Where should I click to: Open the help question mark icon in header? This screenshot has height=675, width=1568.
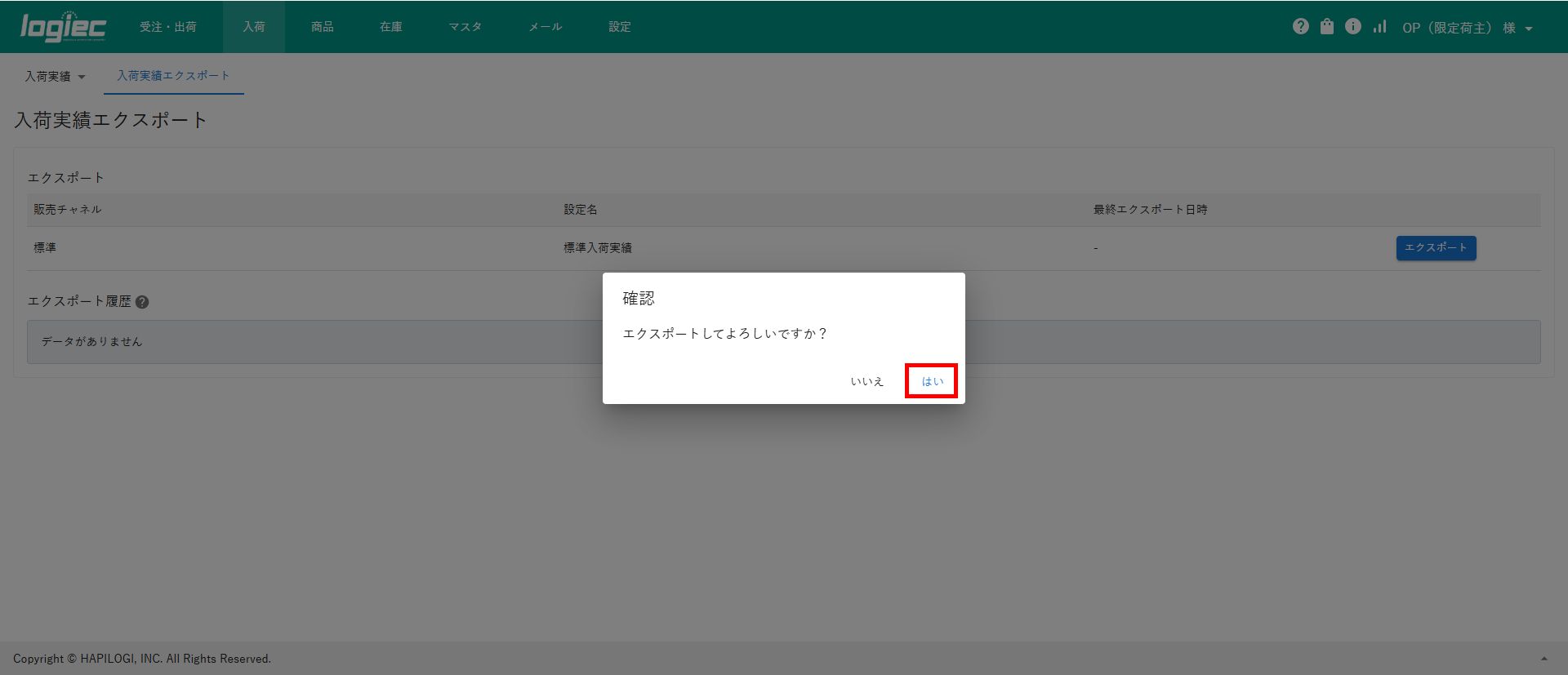[x=1301, y=27]
